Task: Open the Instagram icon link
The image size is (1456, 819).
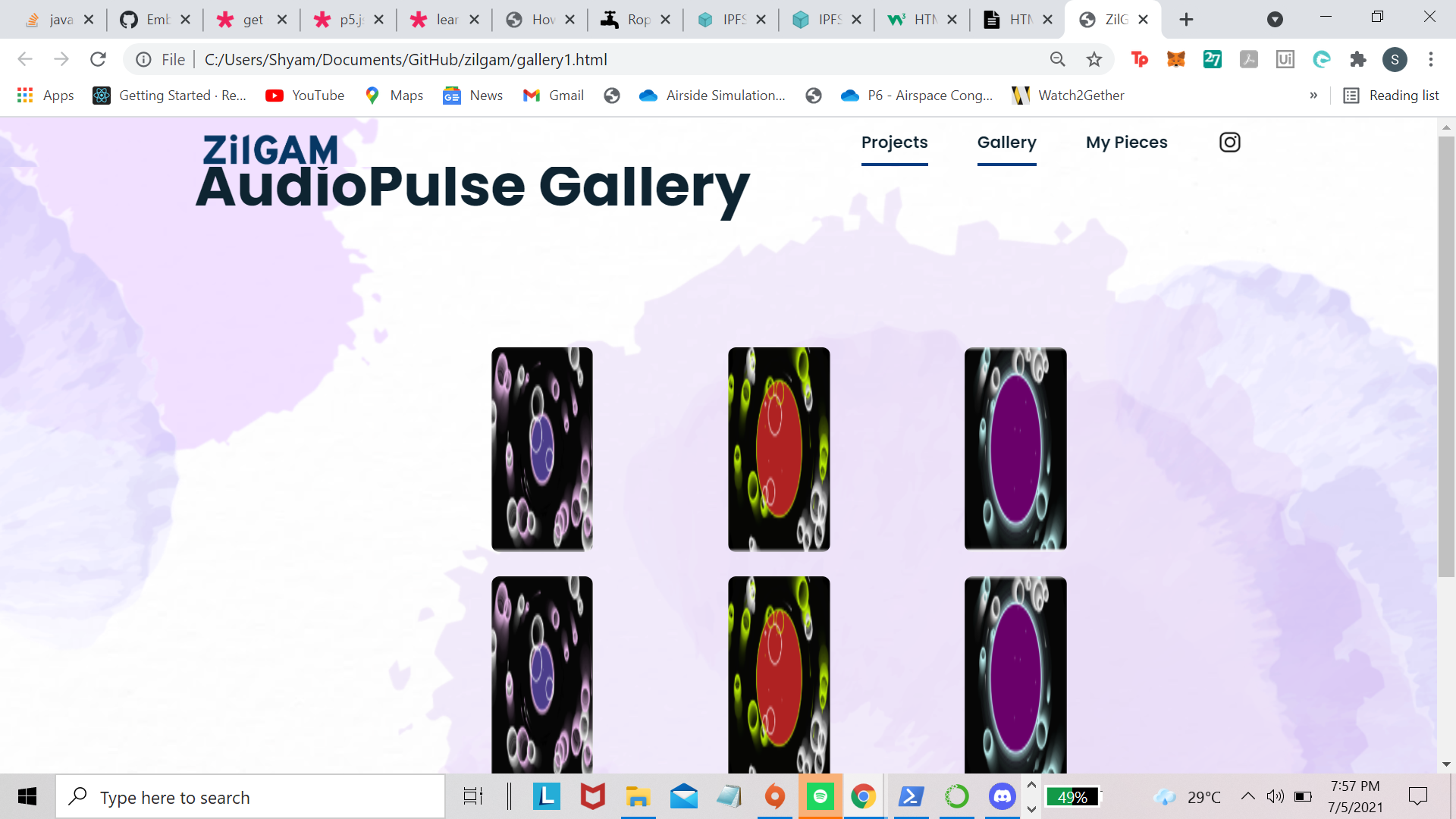Action: [1229, 143]
